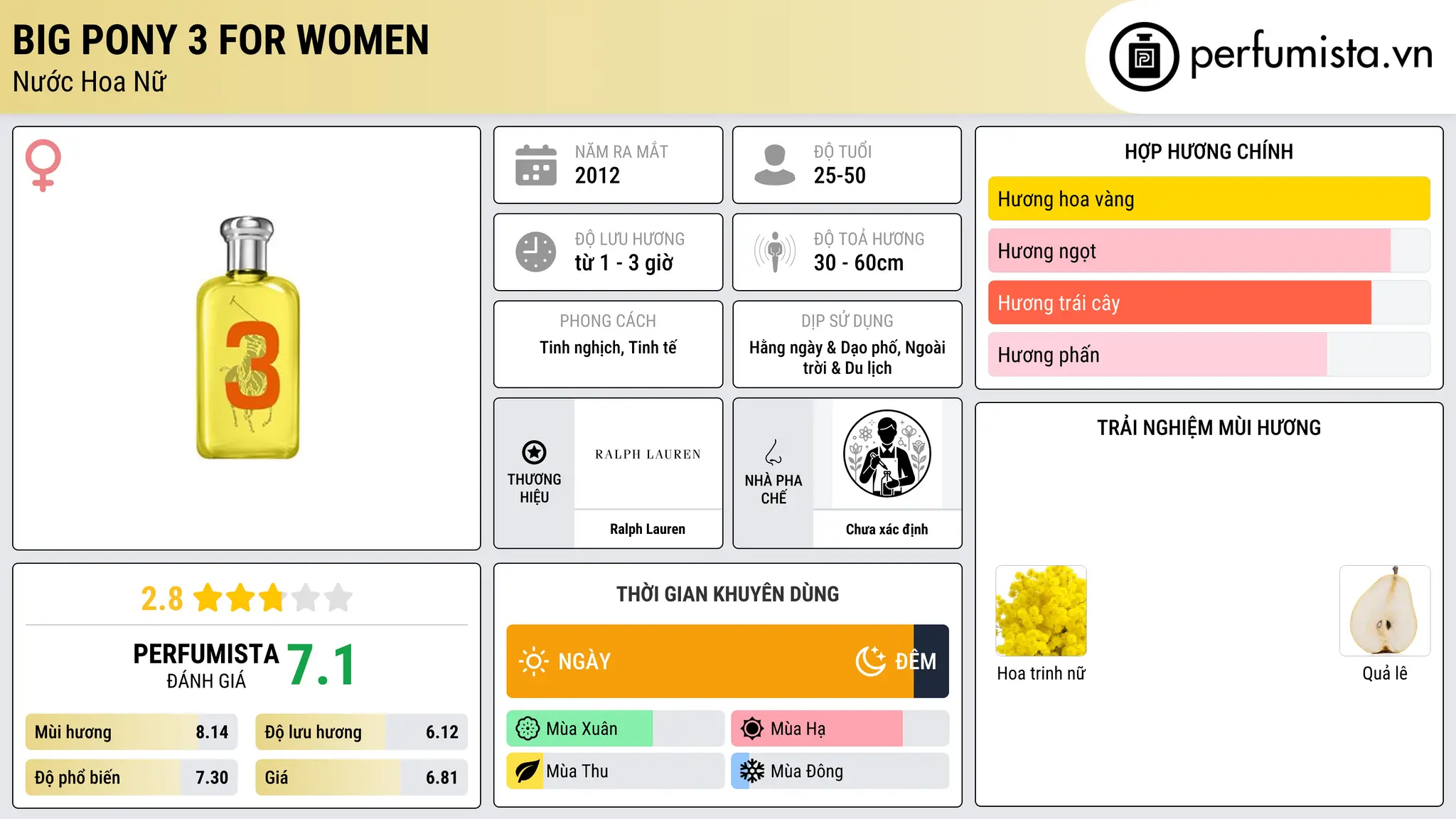Click the perfumista.vn perfume bottle logo icon
The height and width of the screenshot is (819, 1456).
tap(1144, 57)
